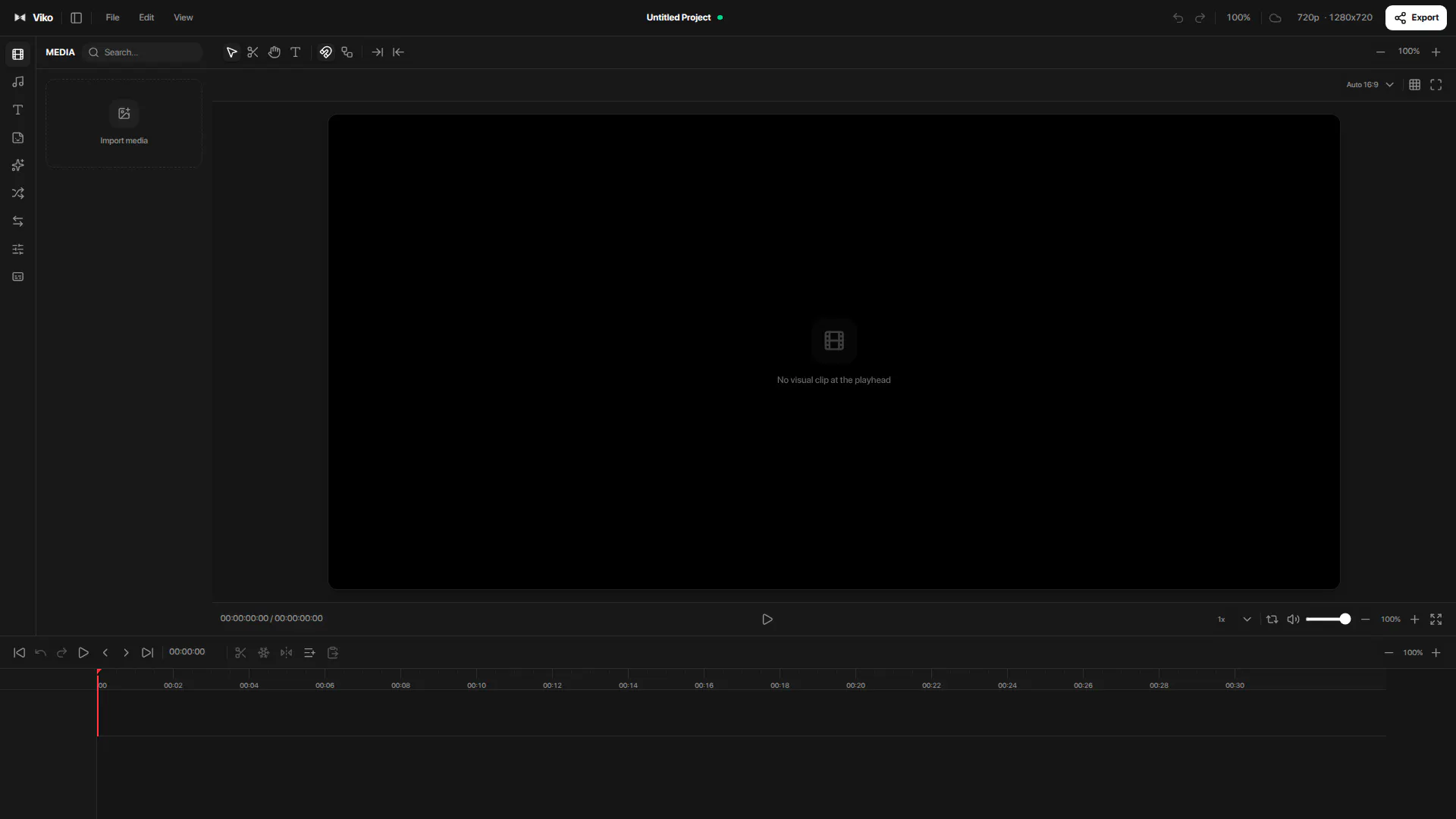Open the Media panel in the sidebar
Viewport: 1456px width, 819px height.
pos(18,54)
